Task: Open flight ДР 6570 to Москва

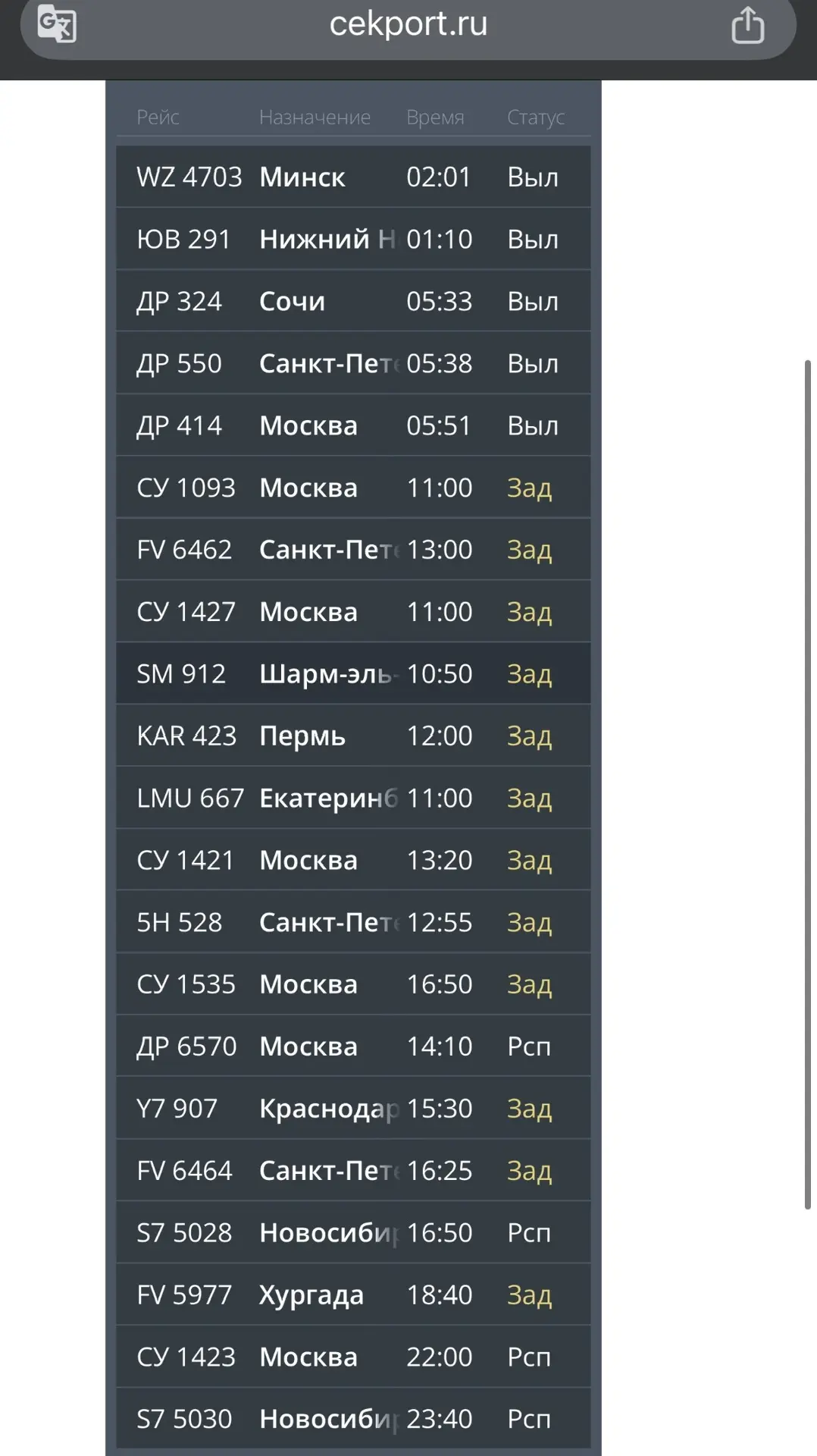Action: pos(353,1046)
